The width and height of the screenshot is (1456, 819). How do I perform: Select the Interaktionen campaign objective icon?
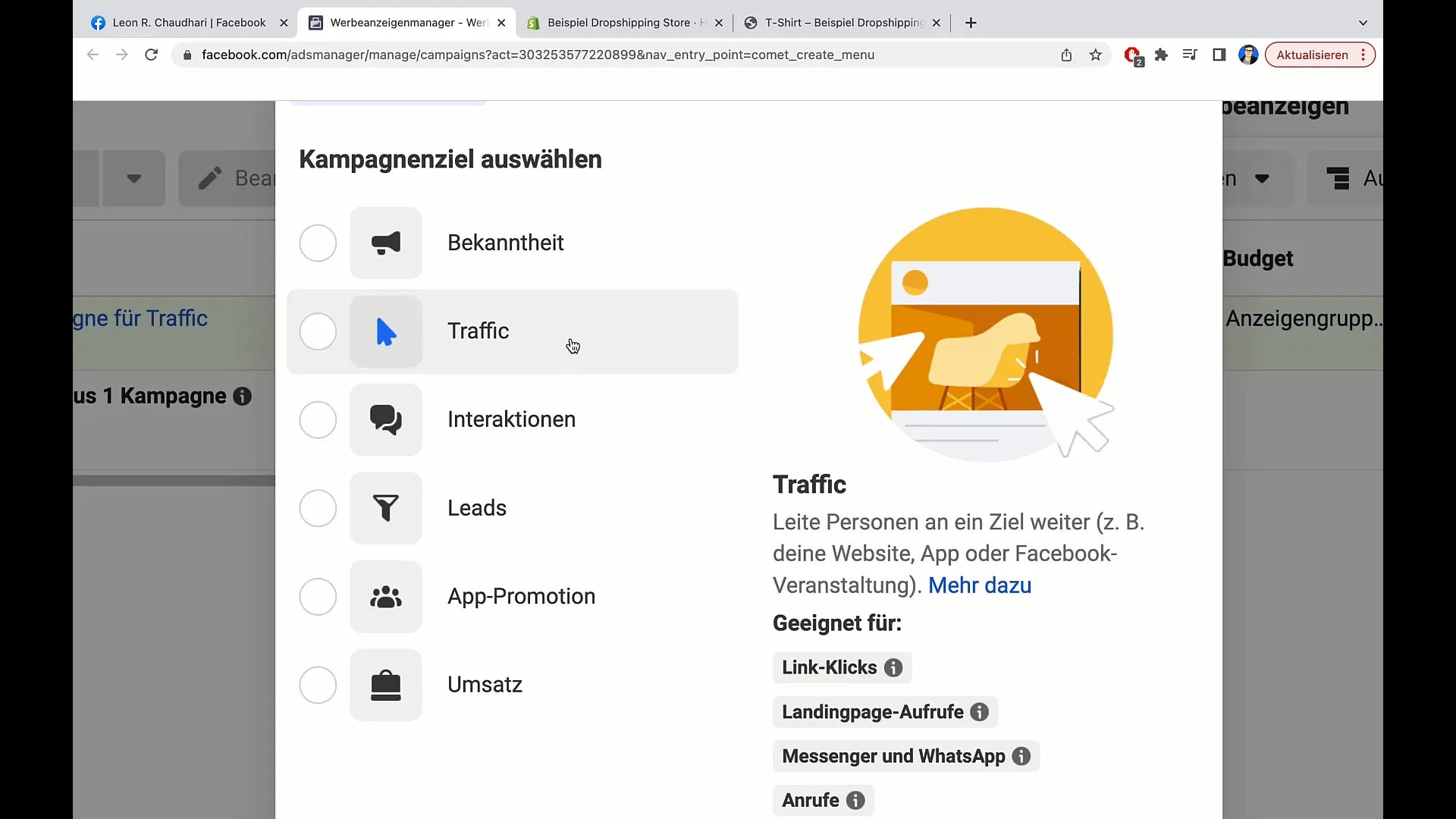(x=386, y=419)
